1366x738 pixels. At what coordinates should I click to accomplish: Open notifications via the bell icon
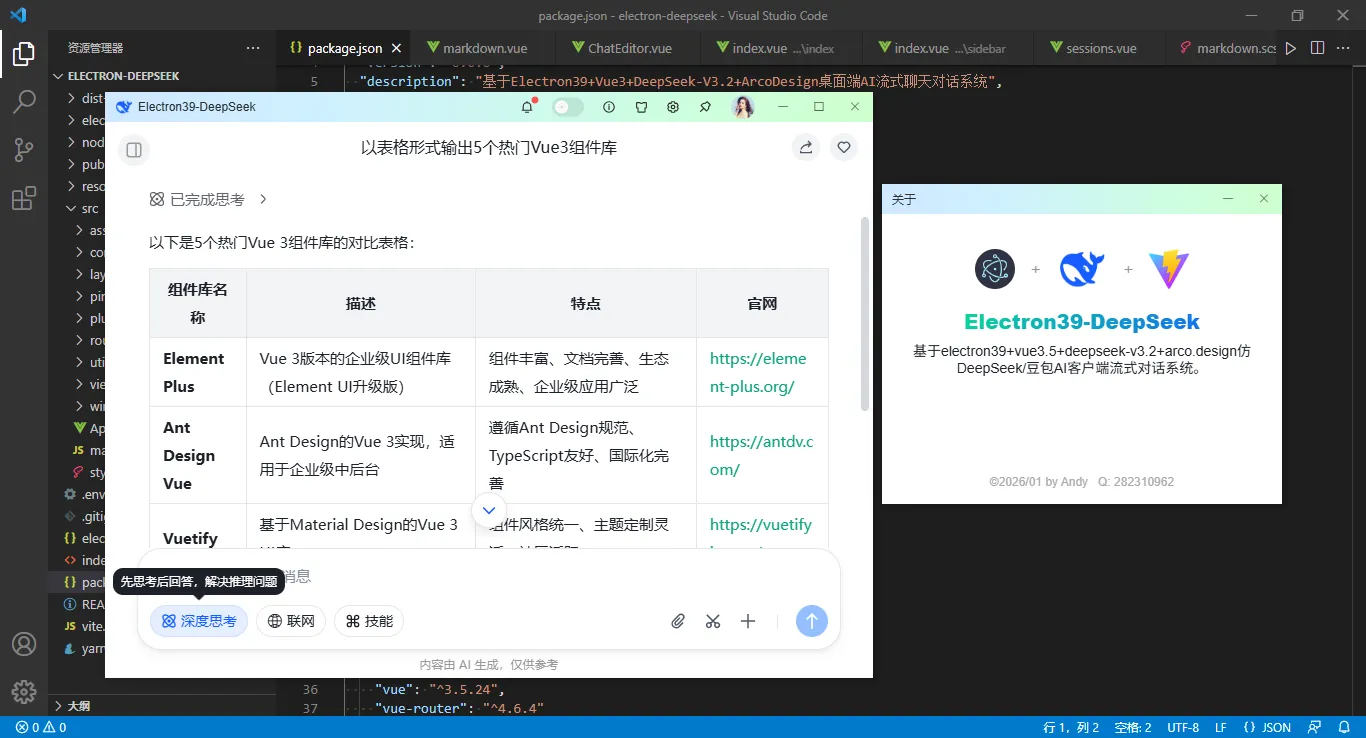coord(527,107)
